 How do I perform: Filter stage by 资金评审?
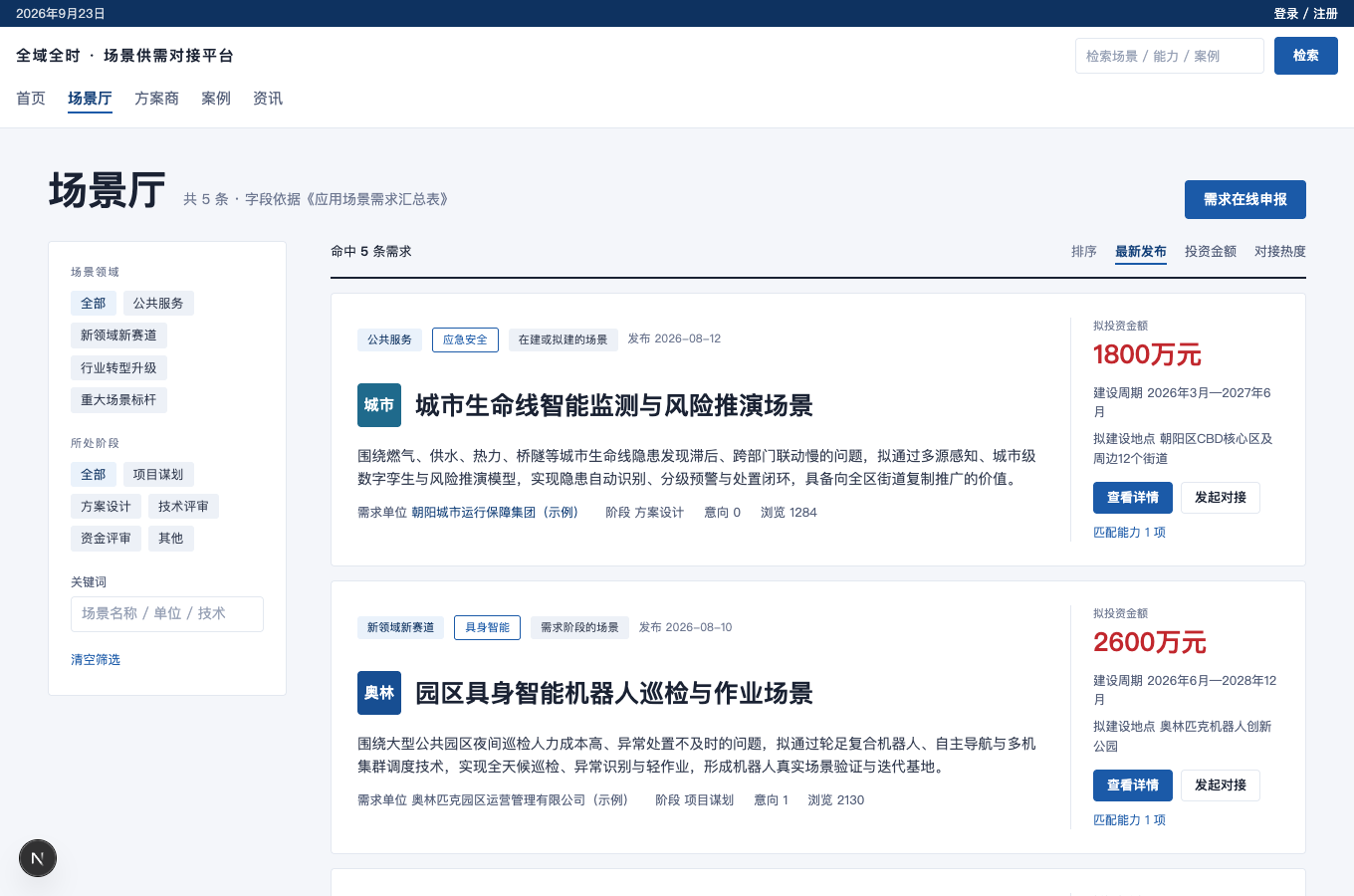click(106, 539)
